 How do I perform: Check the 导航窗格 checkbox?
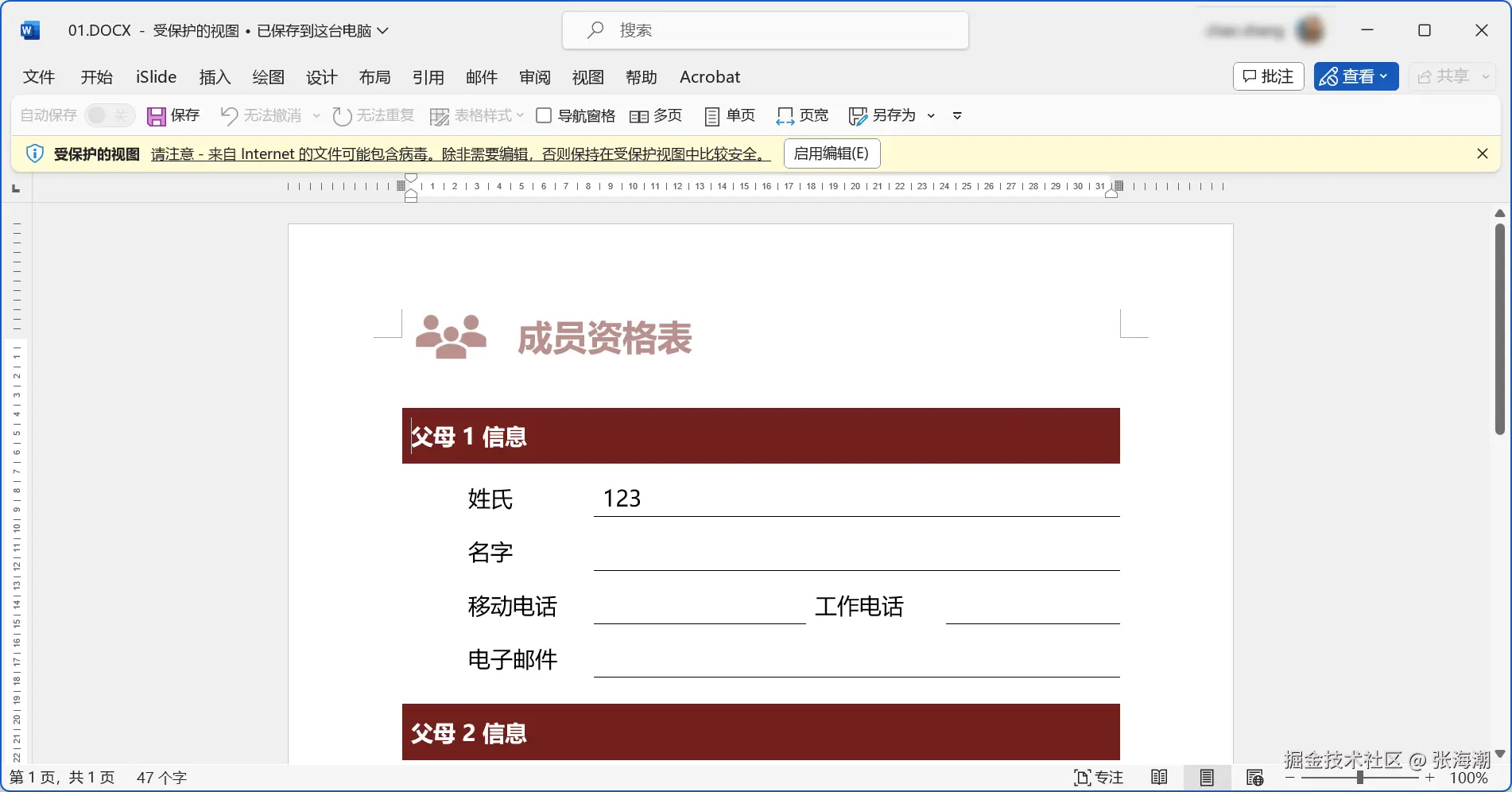coord(544,115)
